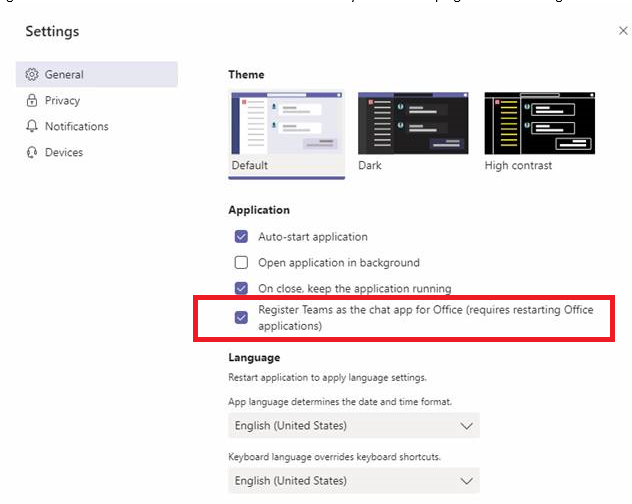
Task: Open the App language dropdown
Action: tap(354, 425)
